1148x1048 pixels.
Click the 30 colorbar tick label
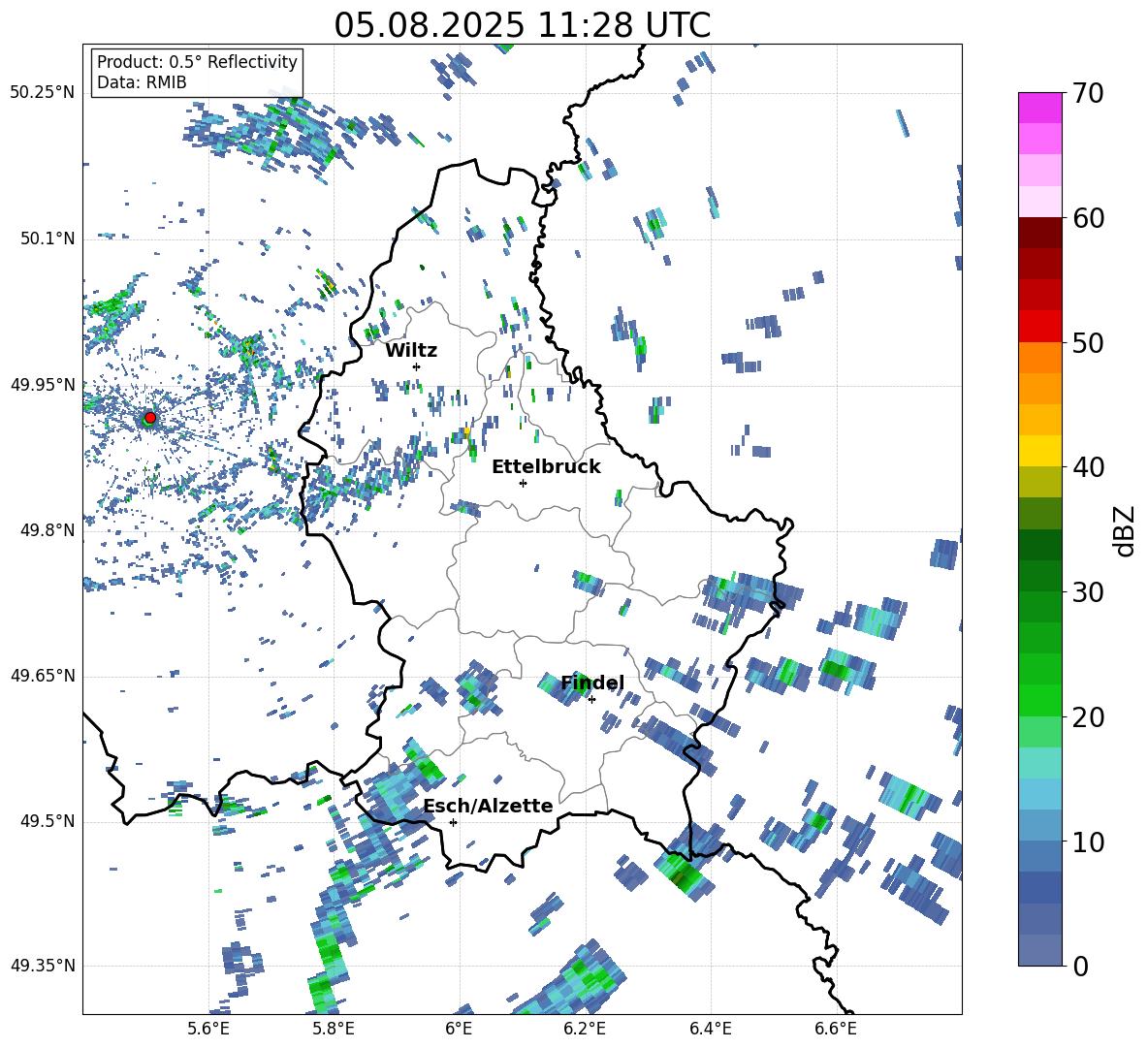point(1088,592)
